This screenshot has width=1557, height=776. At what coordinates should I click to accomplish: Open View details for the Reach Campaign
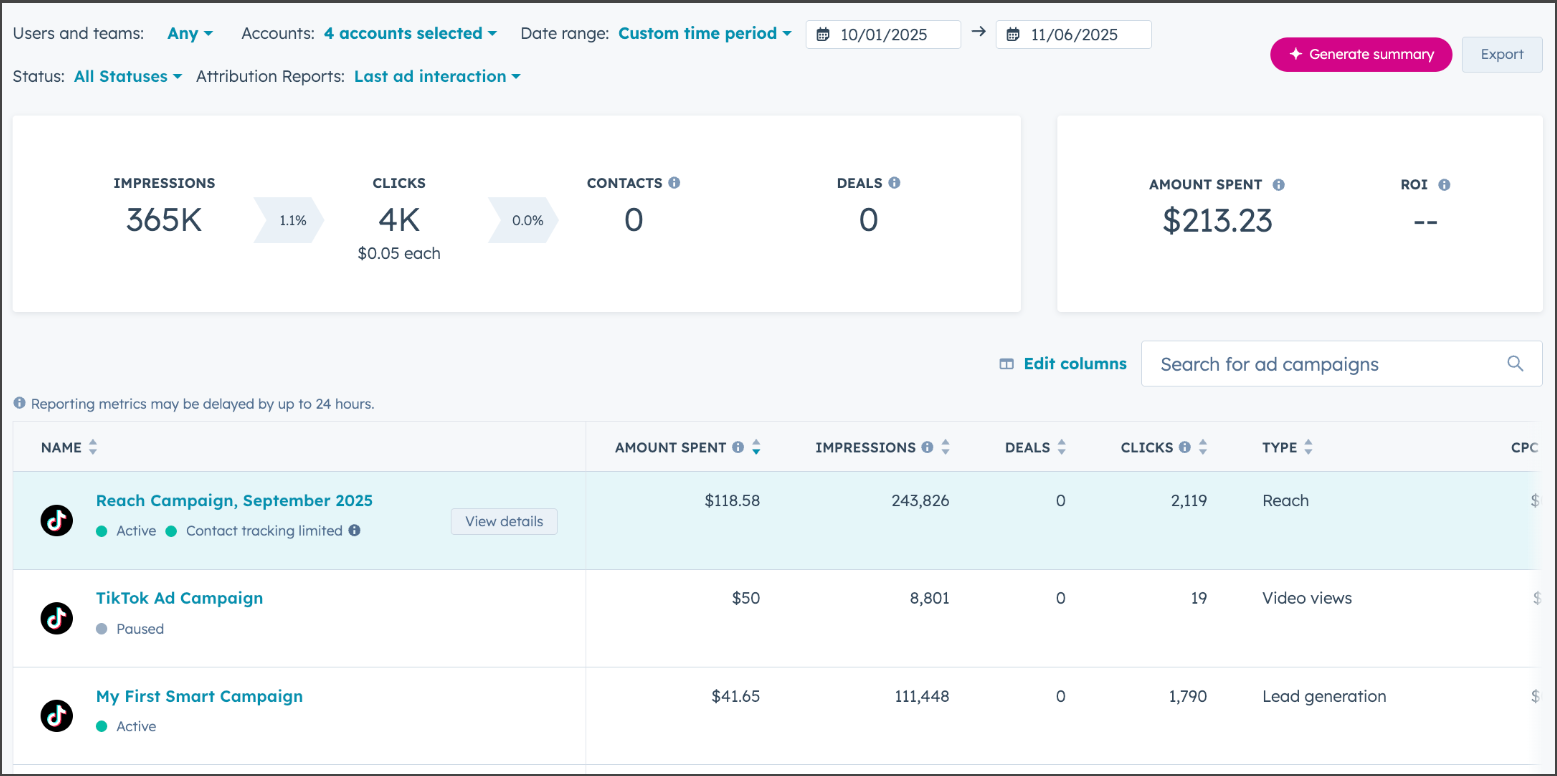click(x=504, y=521)
